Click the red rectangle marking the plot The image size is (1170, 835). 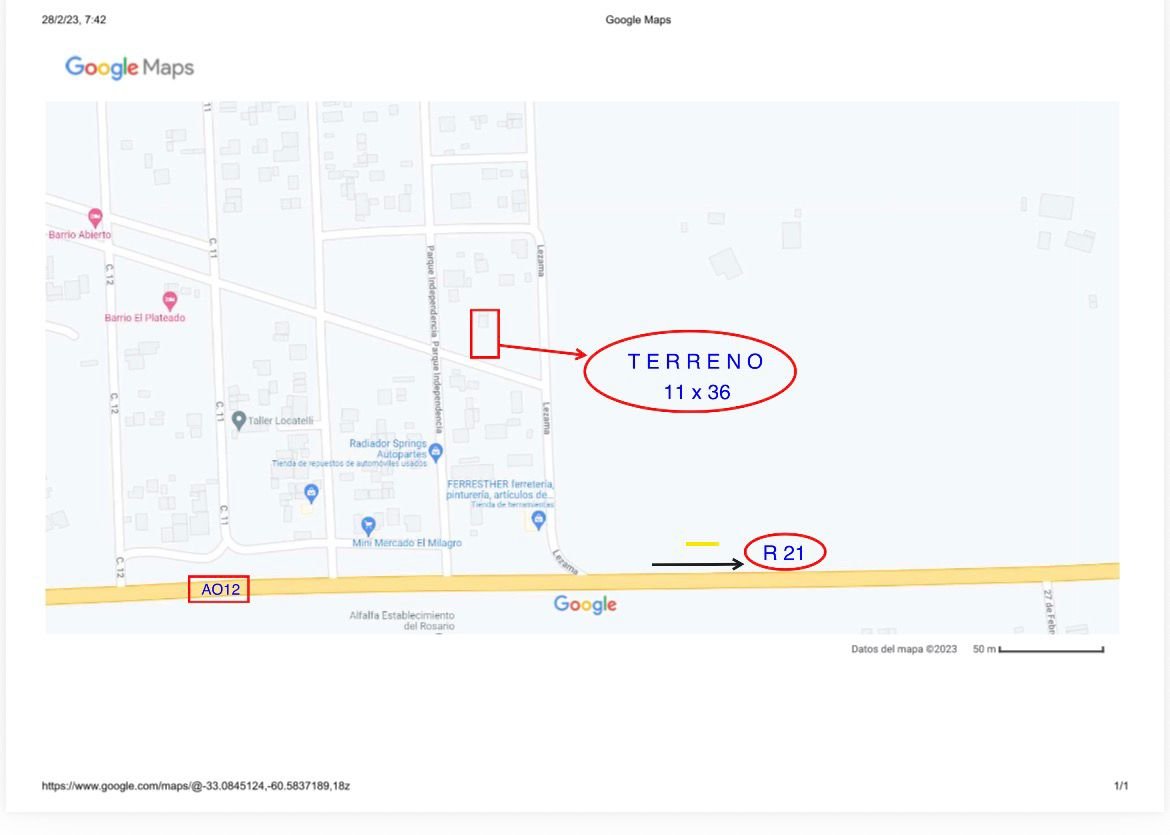tap(485, 333)
